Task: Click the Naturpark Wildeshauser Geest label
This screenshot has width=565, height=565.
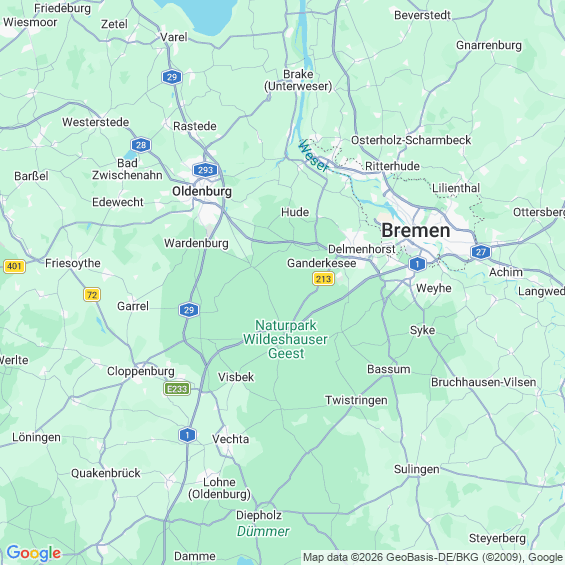Action: (285, 339)
